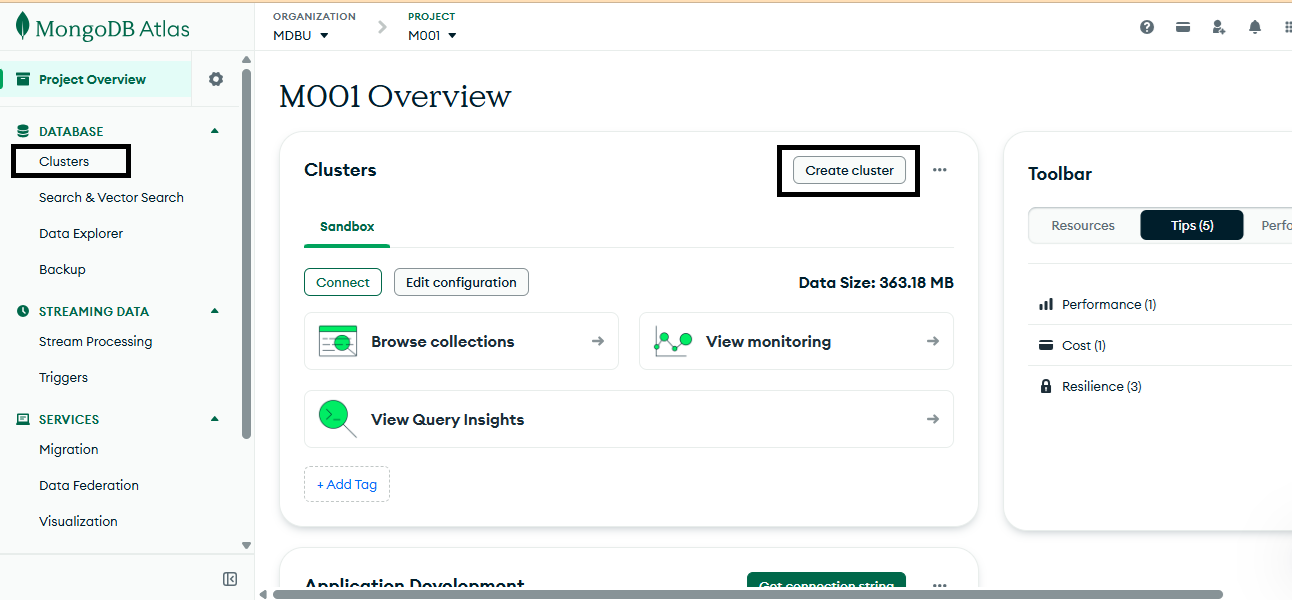Viewport: 1292px width, 600px height.
Task: Click the M001 Overview heading
Action: 395,96
